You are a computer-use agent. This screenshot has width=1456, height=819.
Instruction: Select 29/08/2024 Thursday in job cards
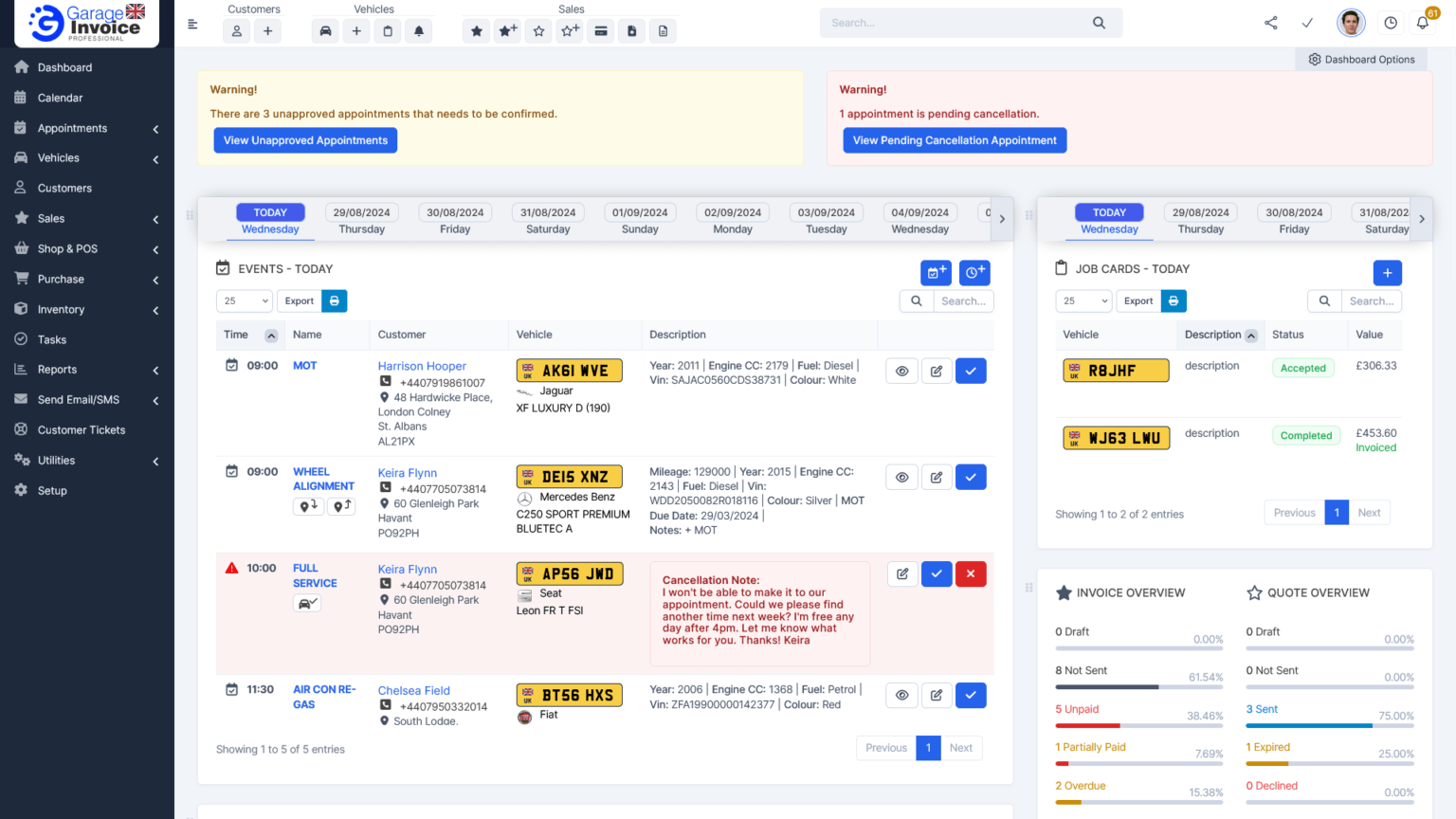point(1200,220)
